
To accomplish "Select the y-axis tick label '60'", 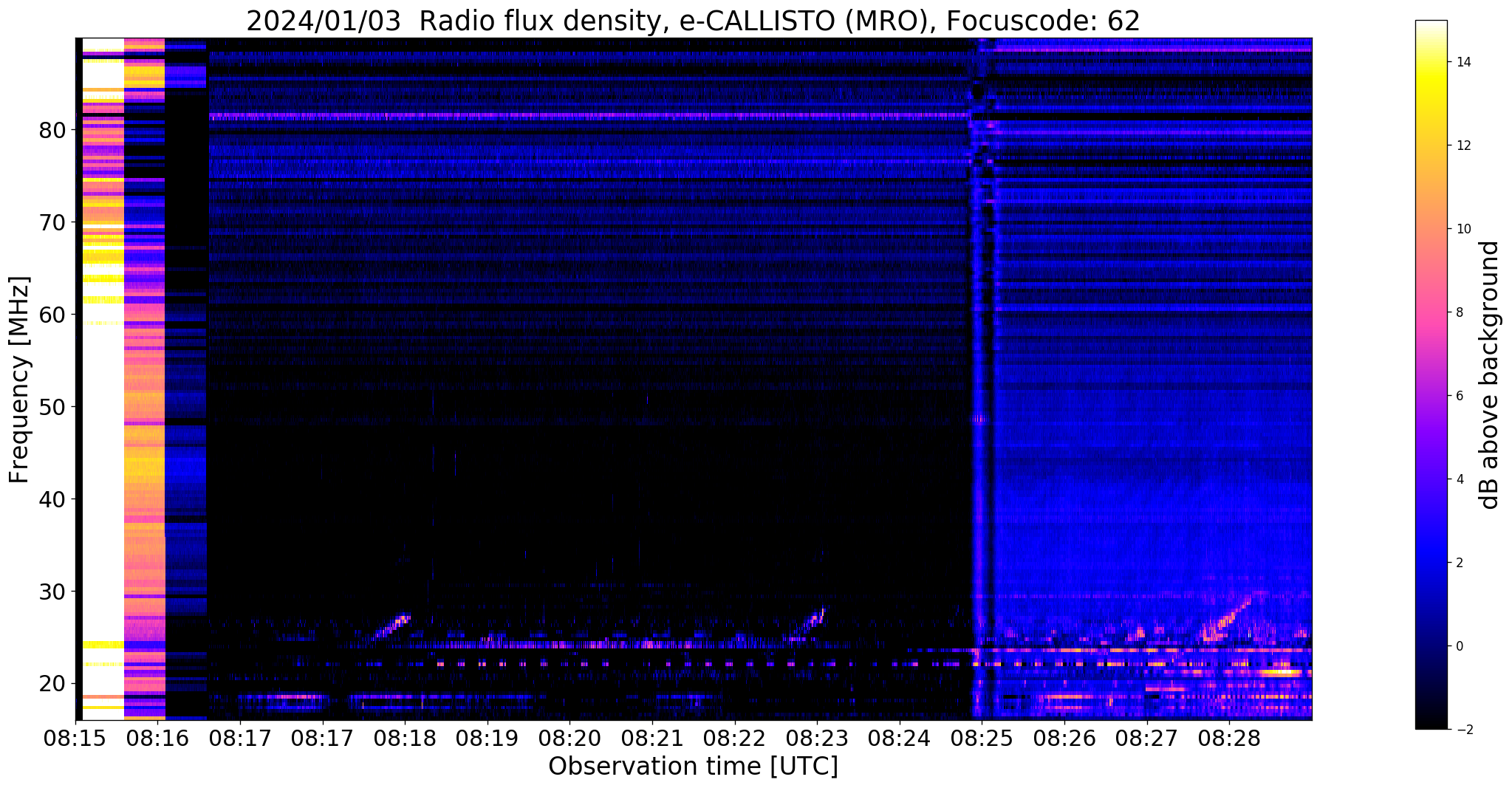I will pos(52,315).
